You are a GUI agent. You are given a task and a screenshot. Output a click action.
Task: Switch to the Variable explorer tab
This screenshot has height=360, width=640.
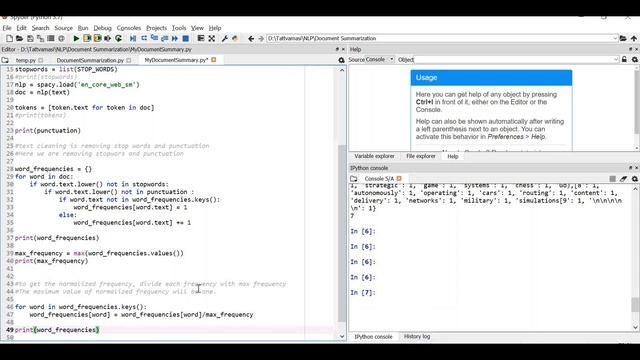[x=374, y=156]
